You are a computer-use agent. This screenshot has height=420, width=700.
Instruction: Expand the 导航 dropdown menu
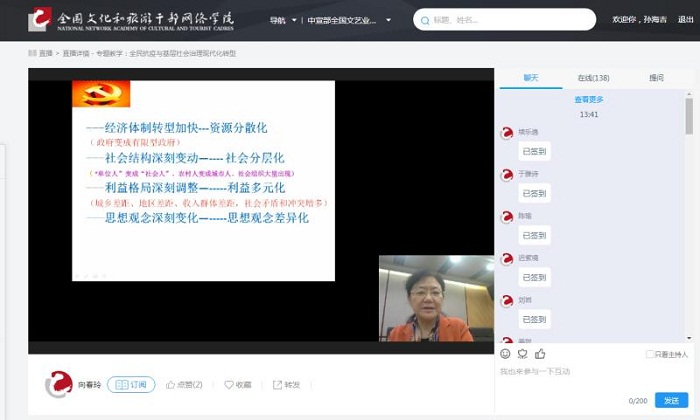tap(282, 20)
